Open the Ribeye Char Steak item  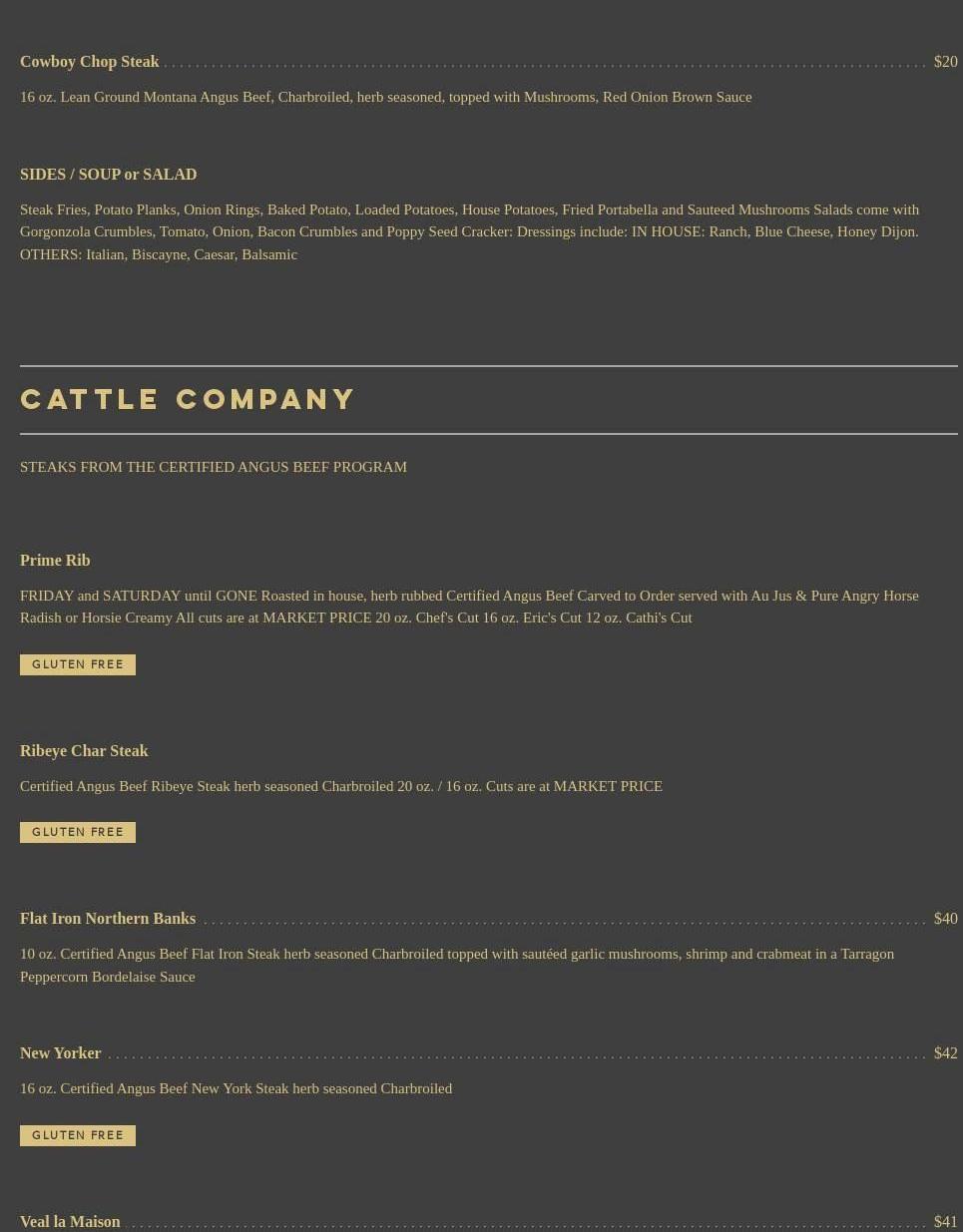point(84,751)
